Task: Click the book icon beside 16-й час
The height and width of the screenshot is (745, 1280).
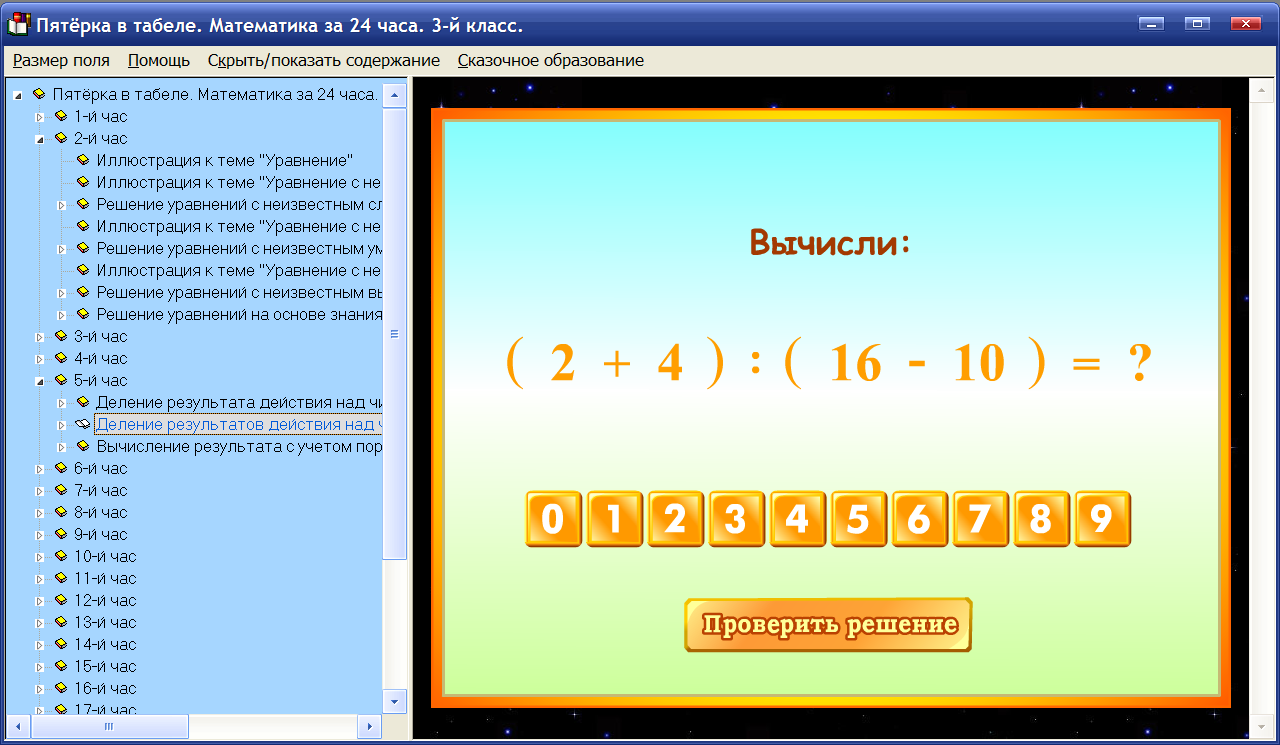Action: pos(61,688)
